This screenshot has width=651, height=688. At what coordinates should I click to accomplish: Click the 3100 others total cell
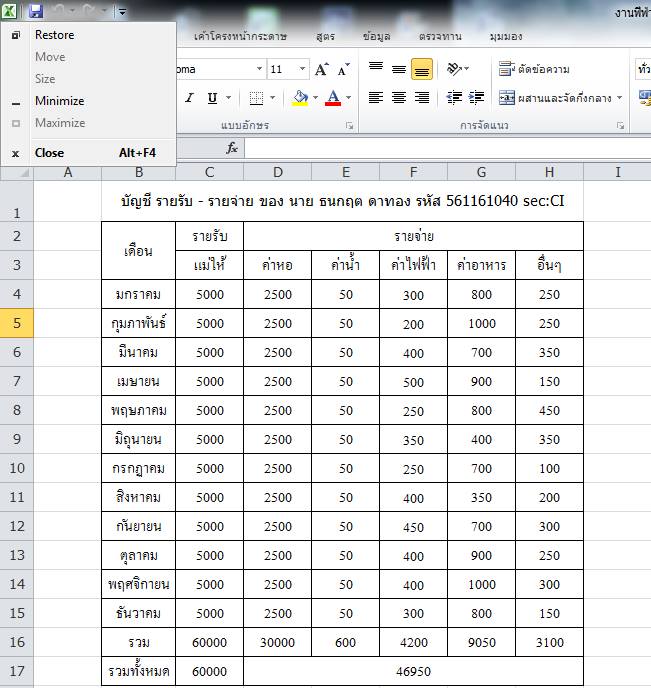point(549,642)
